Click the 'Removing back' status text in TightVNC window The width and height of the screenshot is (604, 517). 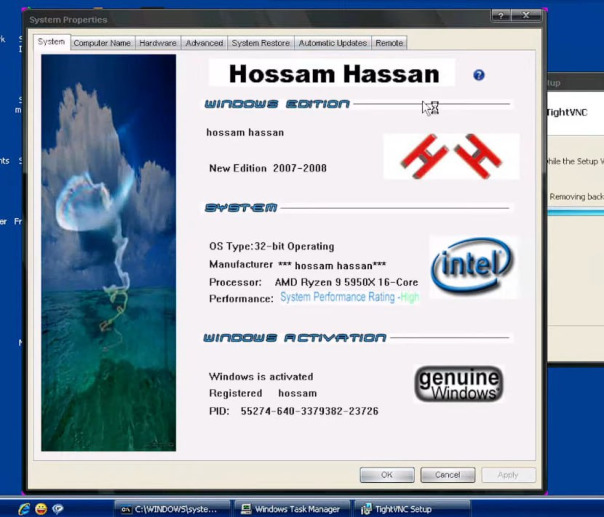[577, 196]
